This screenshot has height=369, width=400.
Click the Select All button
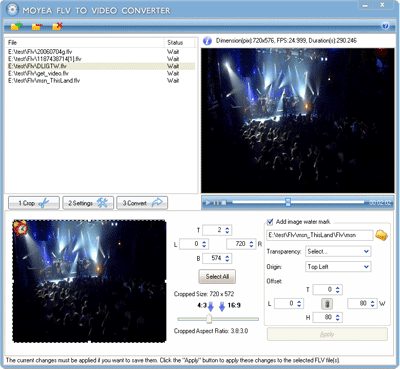click(217, 277)
